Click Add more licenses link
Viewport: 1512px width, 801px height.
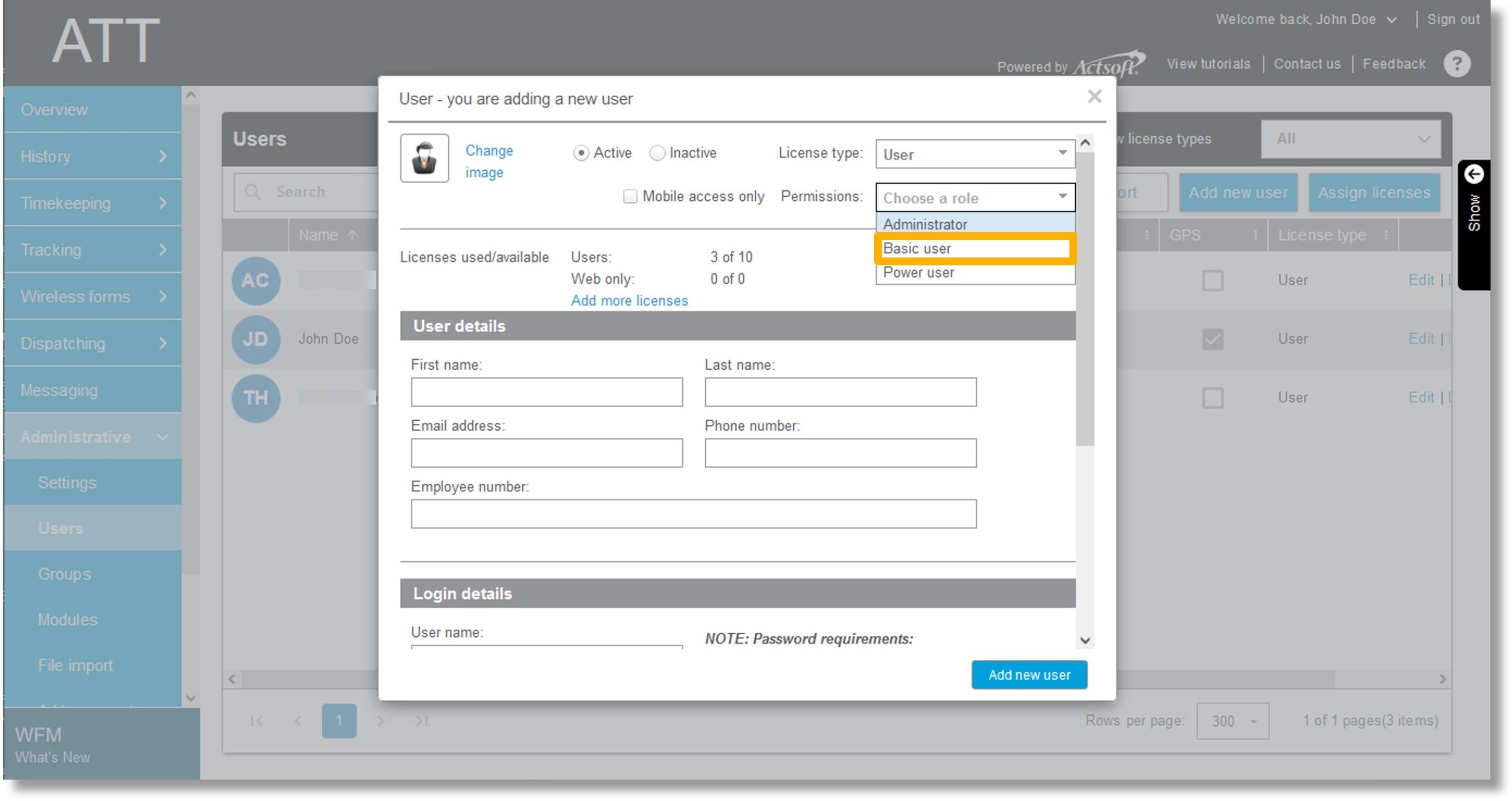point(629,300)
